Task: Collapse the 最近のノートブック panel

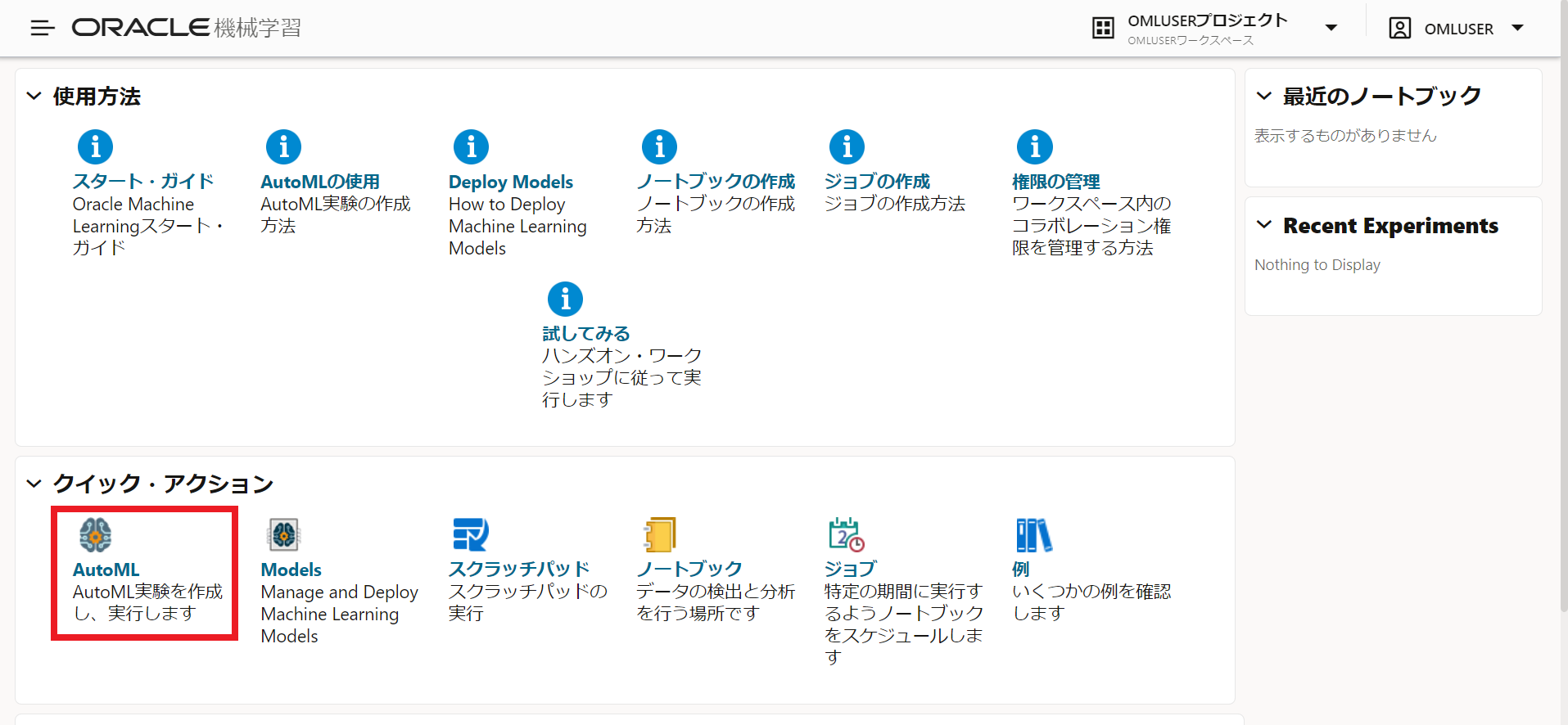Action: (1264, 96)
